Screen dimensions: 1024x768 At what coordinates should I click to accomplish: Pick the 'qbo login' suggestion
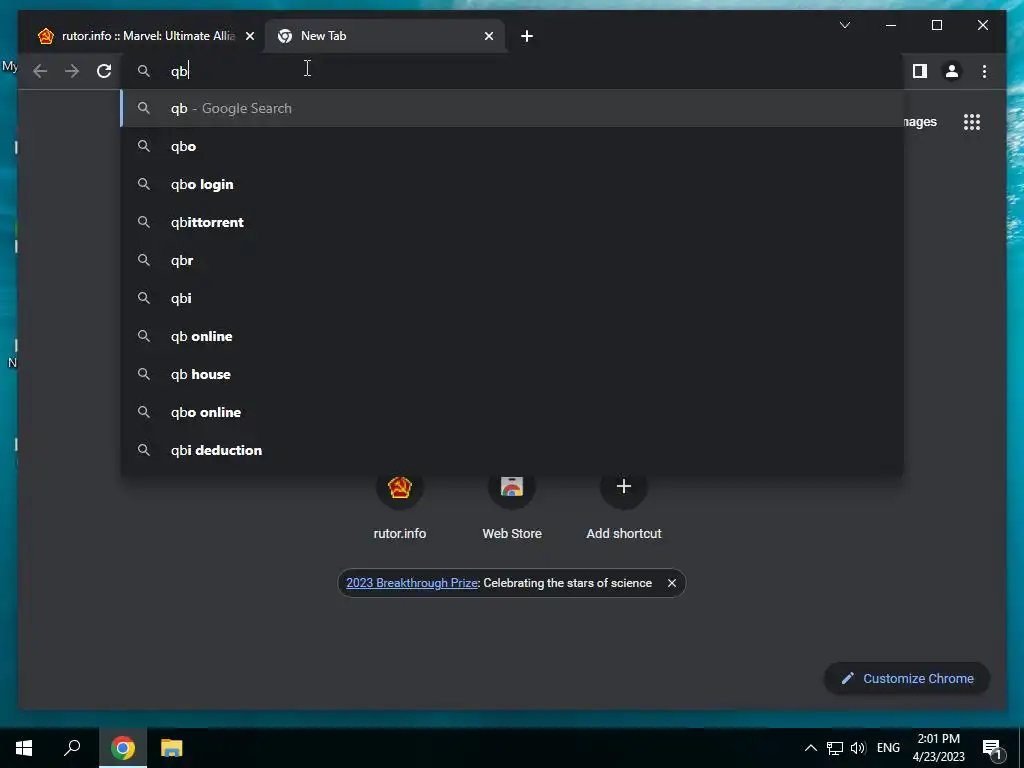tap(512, 184)
